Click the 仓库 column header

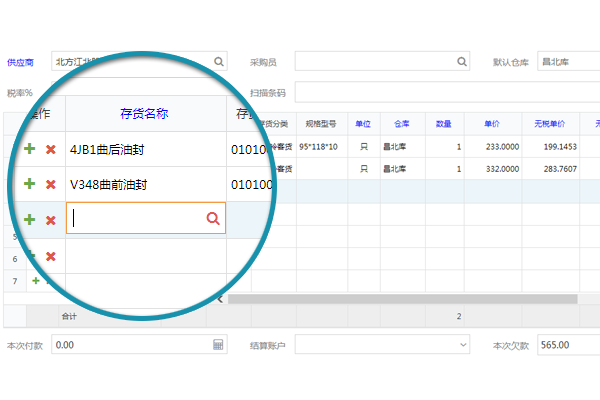pyautogui.click(x=402, y=124)
